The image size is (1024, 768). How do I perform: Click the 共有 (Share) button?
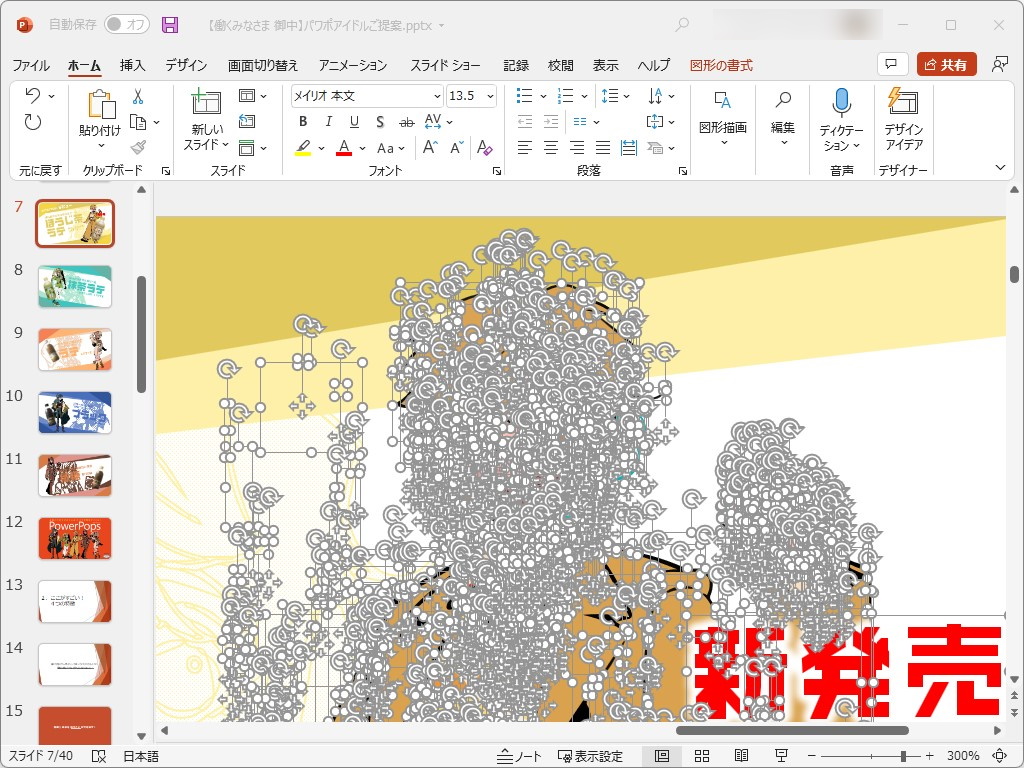coord(945,63)
